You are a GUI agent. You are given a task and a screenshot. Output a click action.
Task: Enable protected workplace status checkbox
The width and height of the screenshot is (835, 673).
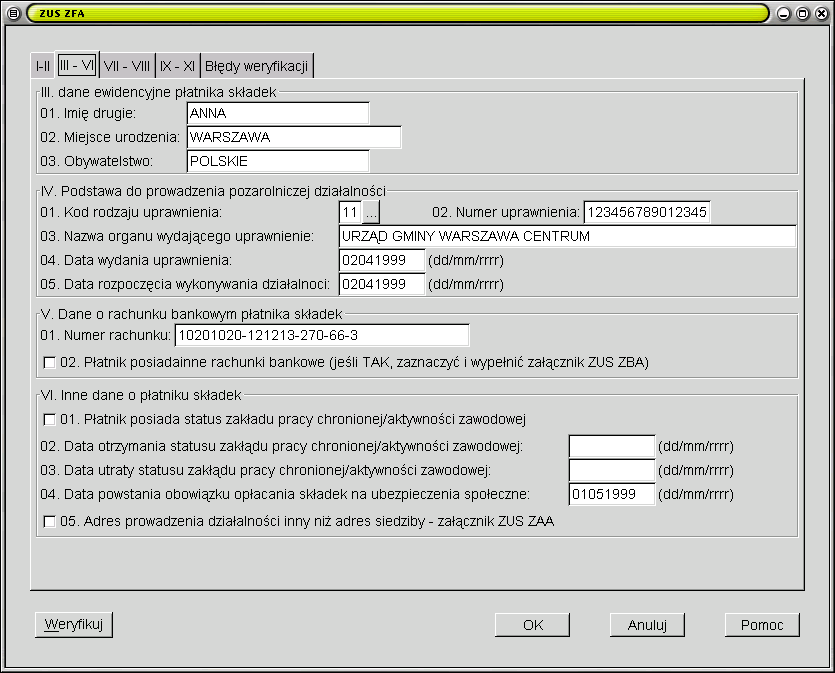pos(49,418)
